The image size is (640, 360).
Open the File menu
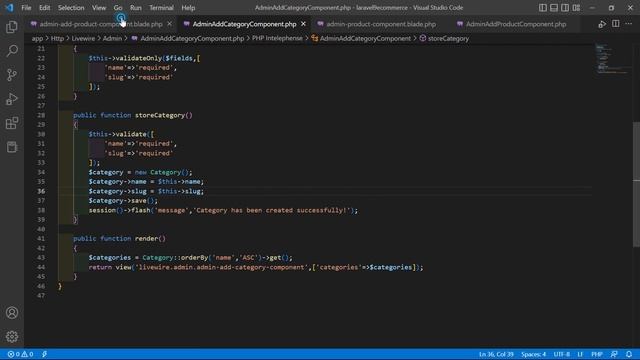[26, 7]
